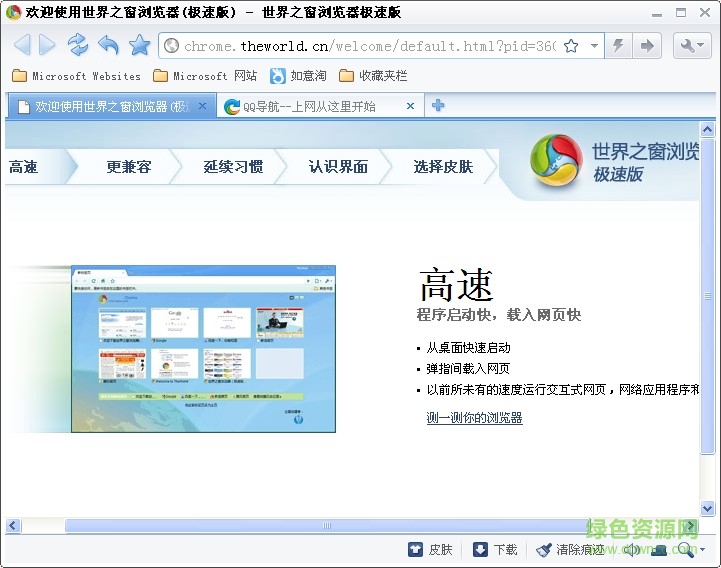Click the 皮肤 skin button in status bar
Image resolution: width=721 pixels, height=568 pixels.
[x=430, y=549]
